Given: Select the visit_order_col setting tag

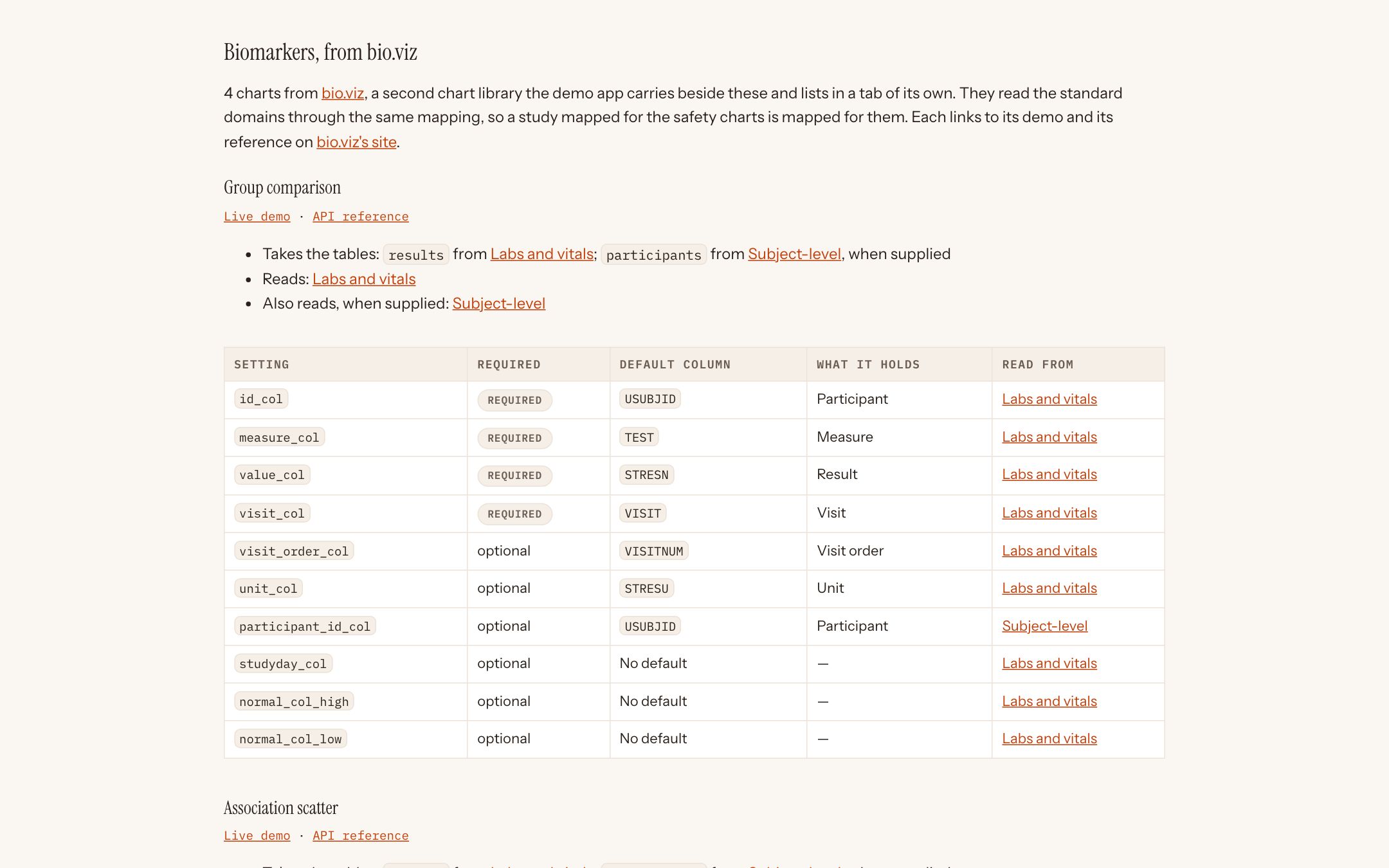Looking at the screenshot, I should pos(294,551).
